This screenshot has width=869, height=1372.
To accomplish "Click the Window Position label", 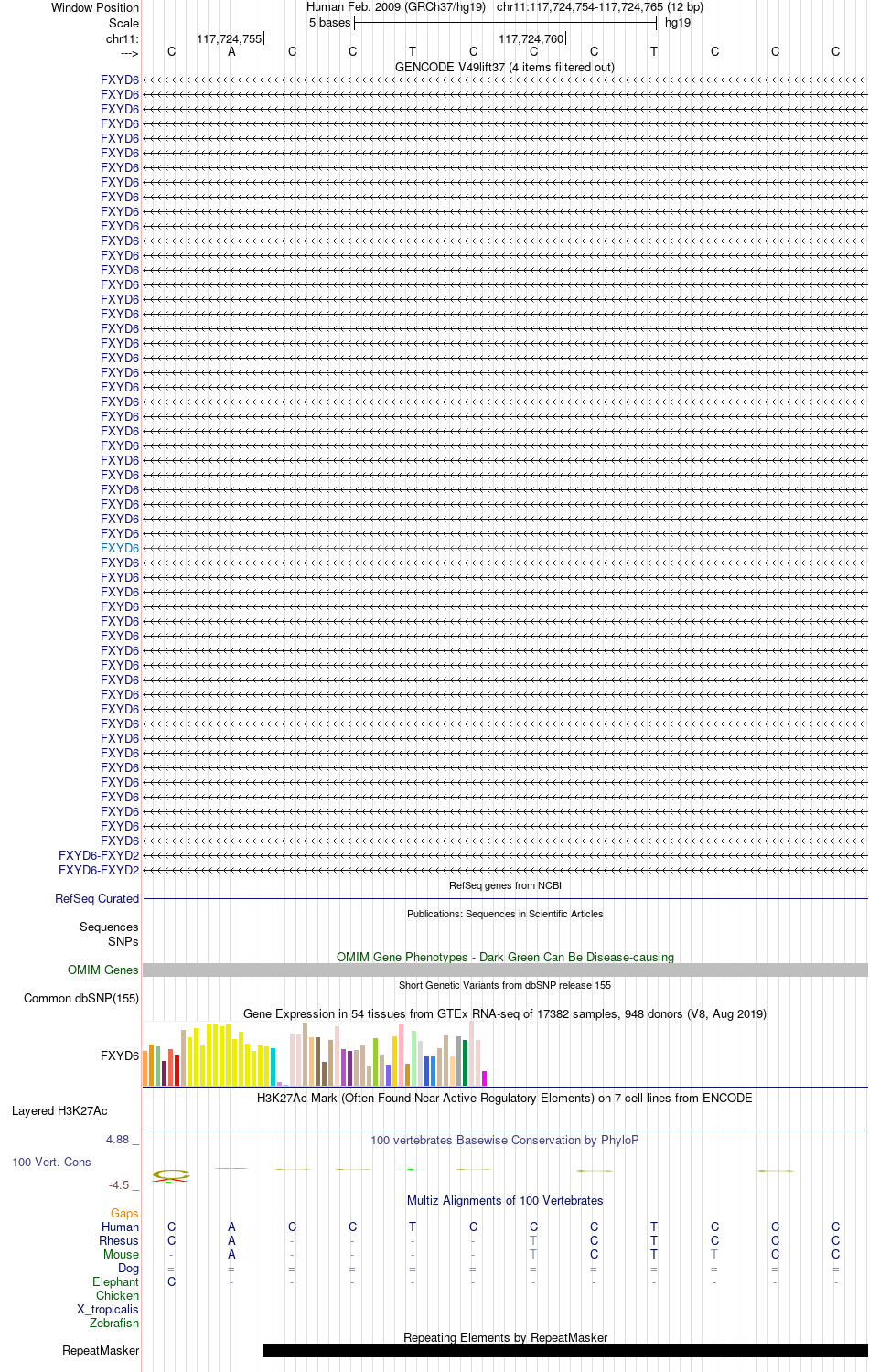I will coord(95,7).
